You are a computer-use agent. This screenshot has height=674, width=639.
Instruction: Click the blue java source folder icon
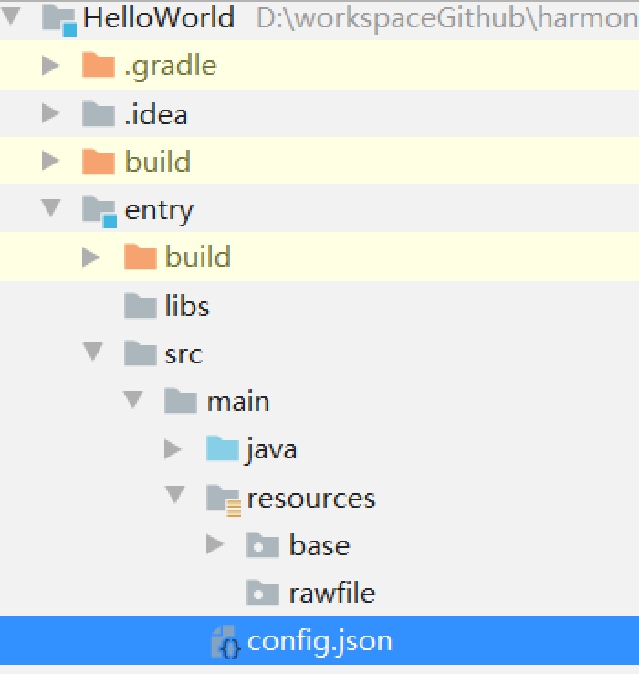coord(222,449)
